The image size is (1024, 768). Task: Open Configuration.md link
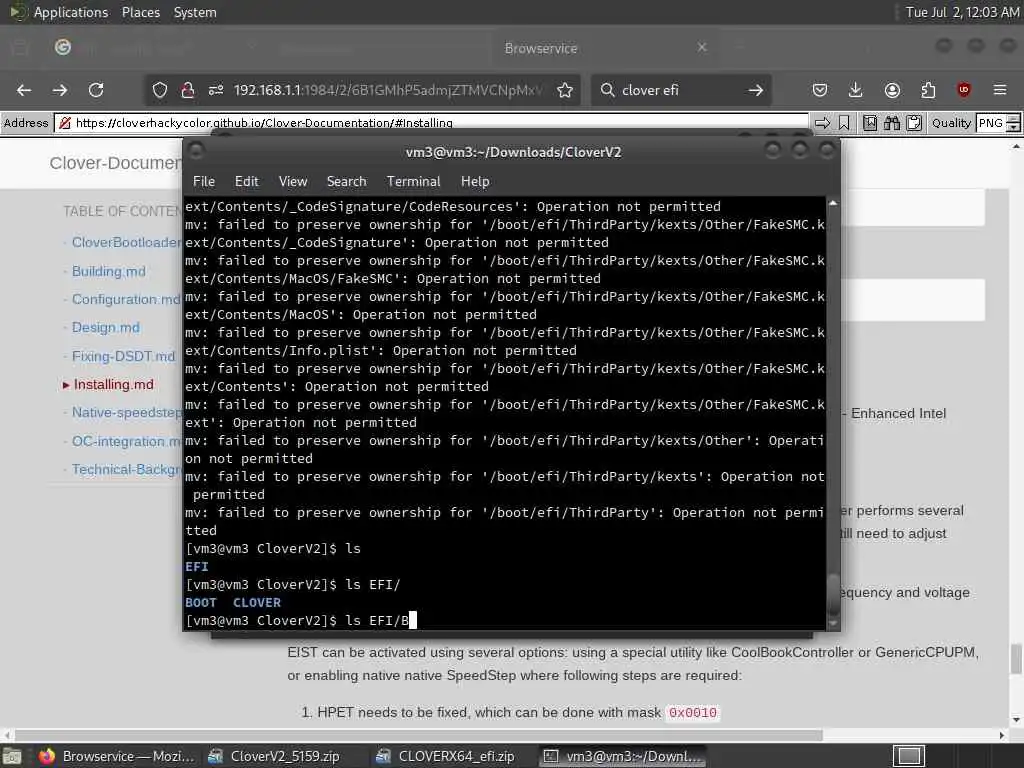pyautogui.click(x=126, y=299)
